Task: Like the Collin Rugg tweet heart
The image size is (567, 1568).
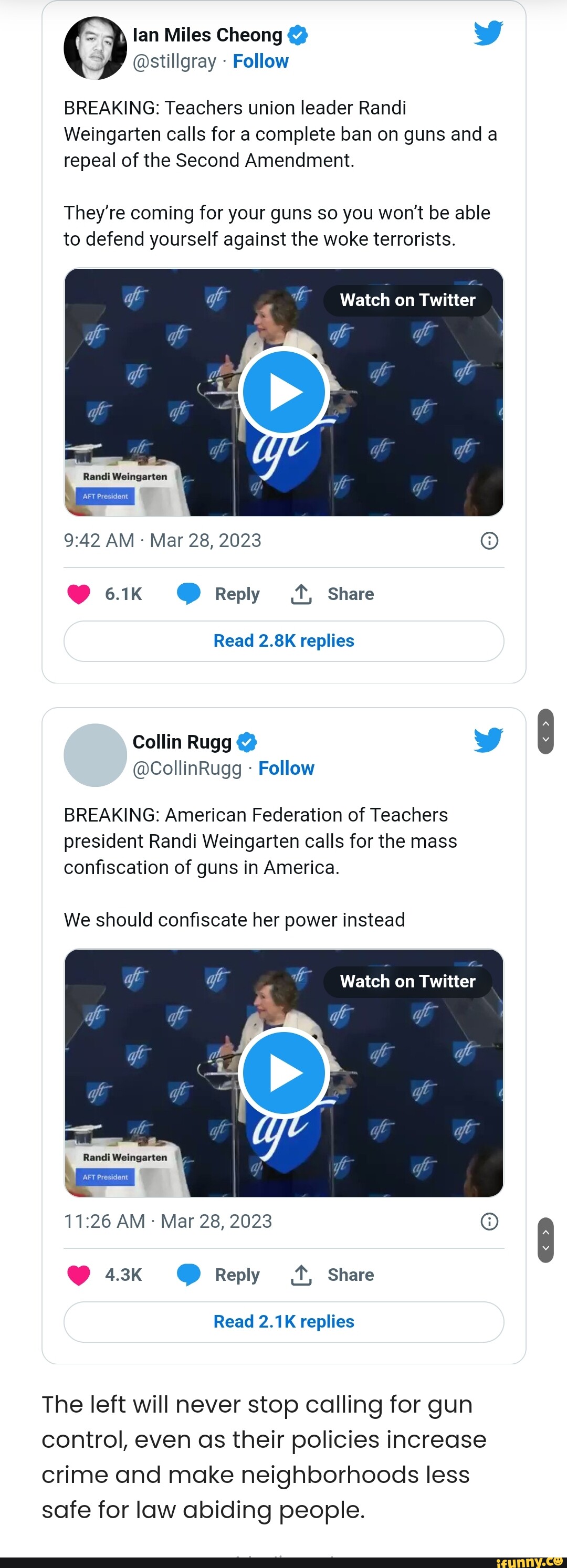Action: (x=79, y=1274)
